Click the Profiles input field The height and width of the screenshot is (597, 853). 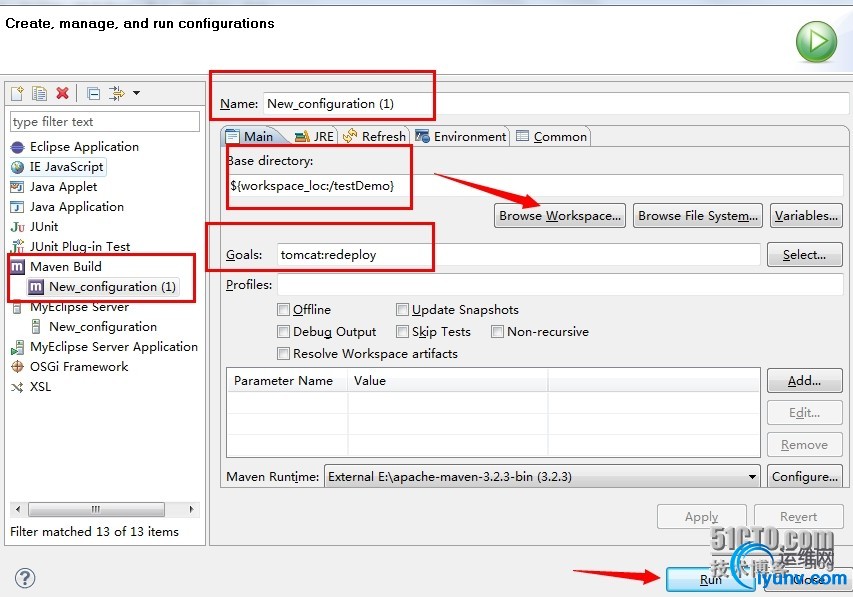560,285
